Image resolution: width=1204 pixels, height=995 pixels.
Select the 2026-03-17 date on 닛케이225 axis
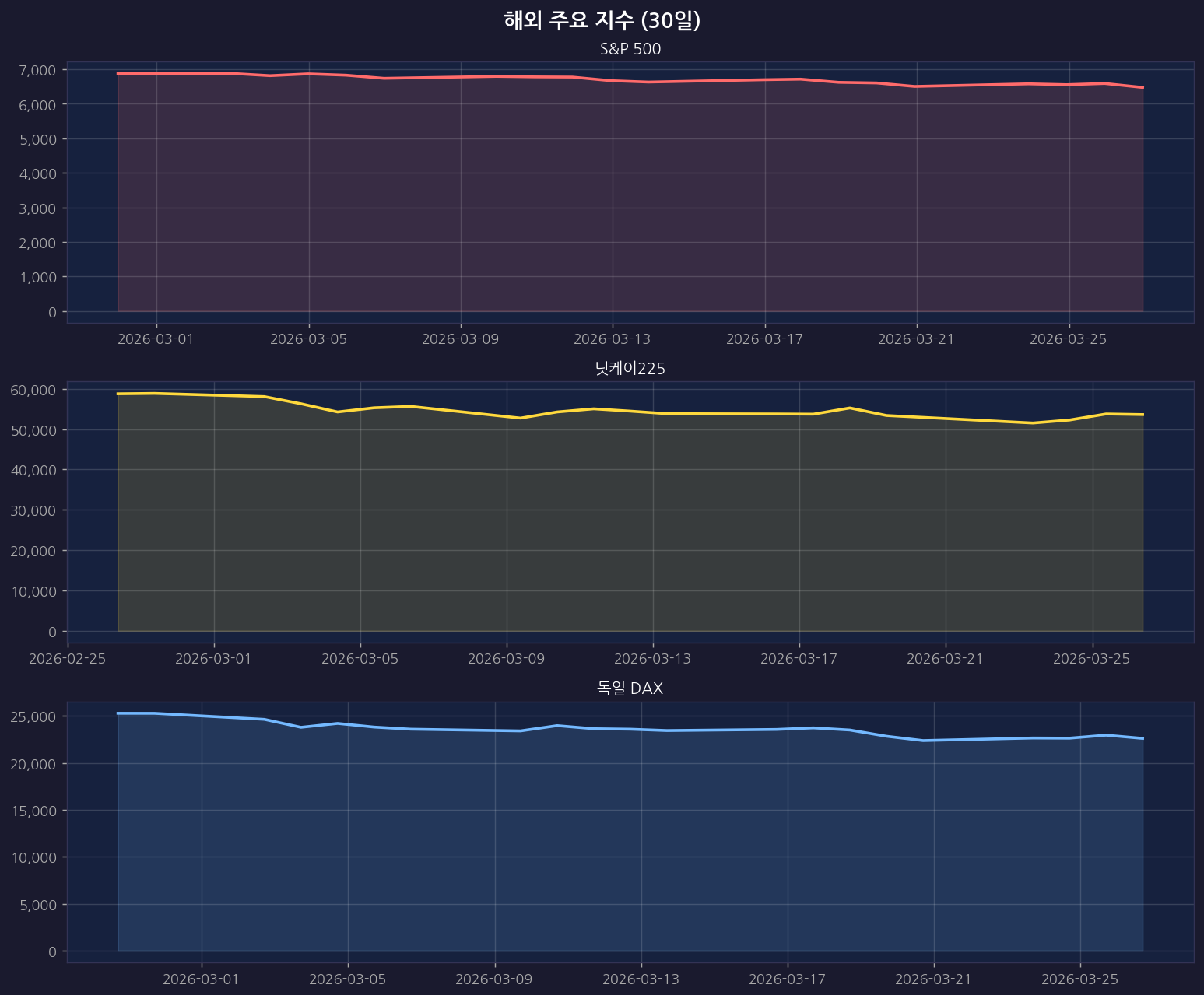point(799,659)
